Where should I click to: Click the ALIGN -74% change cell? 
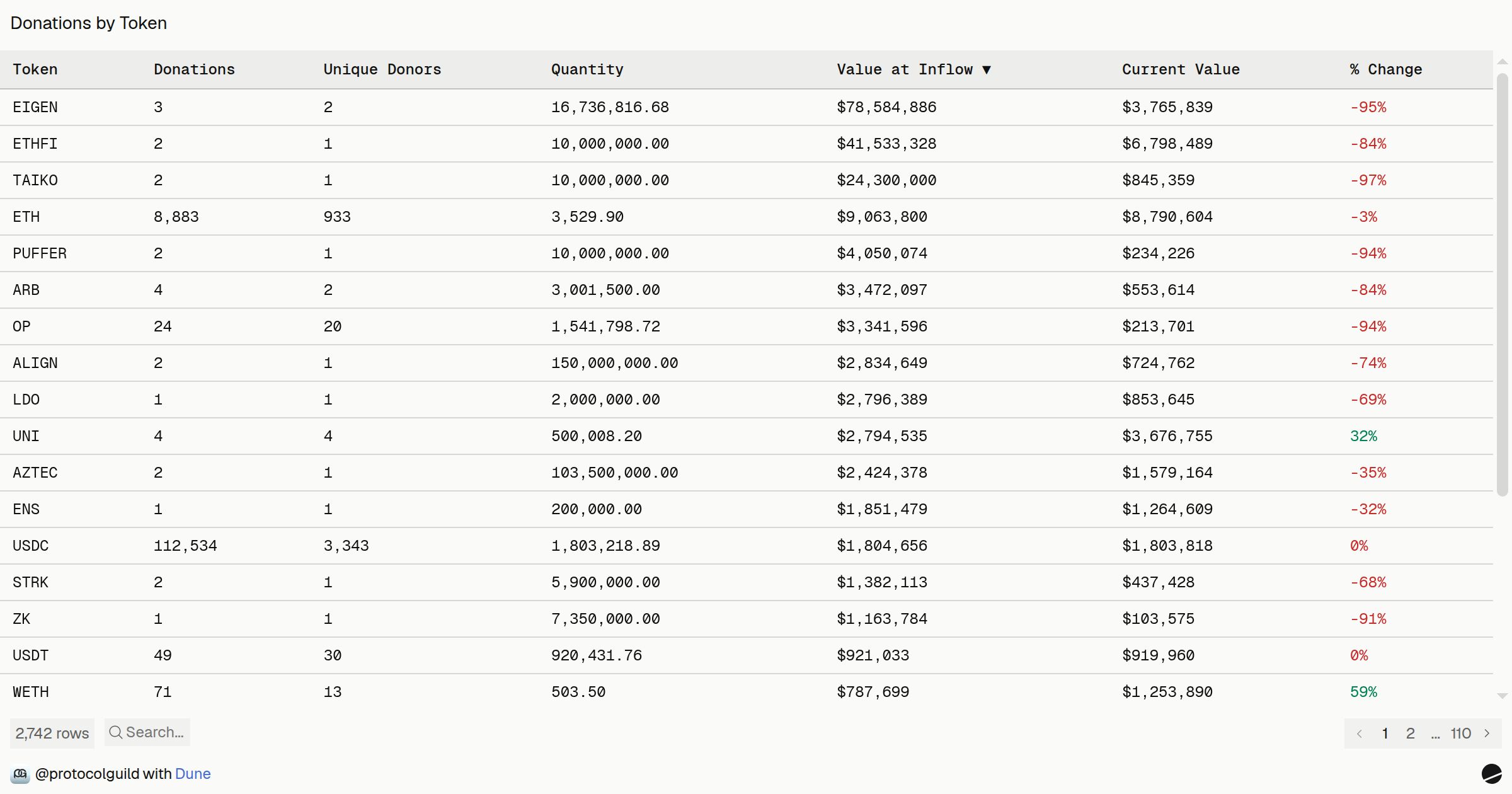pyautogui.click(x=1368, y=363)
